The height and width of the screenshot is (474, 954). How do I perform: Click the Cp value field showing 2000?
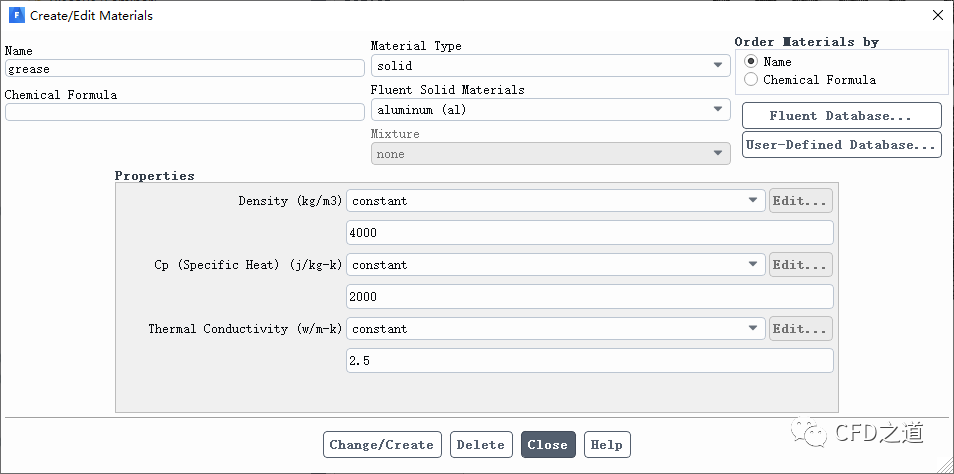coord(589,297)
